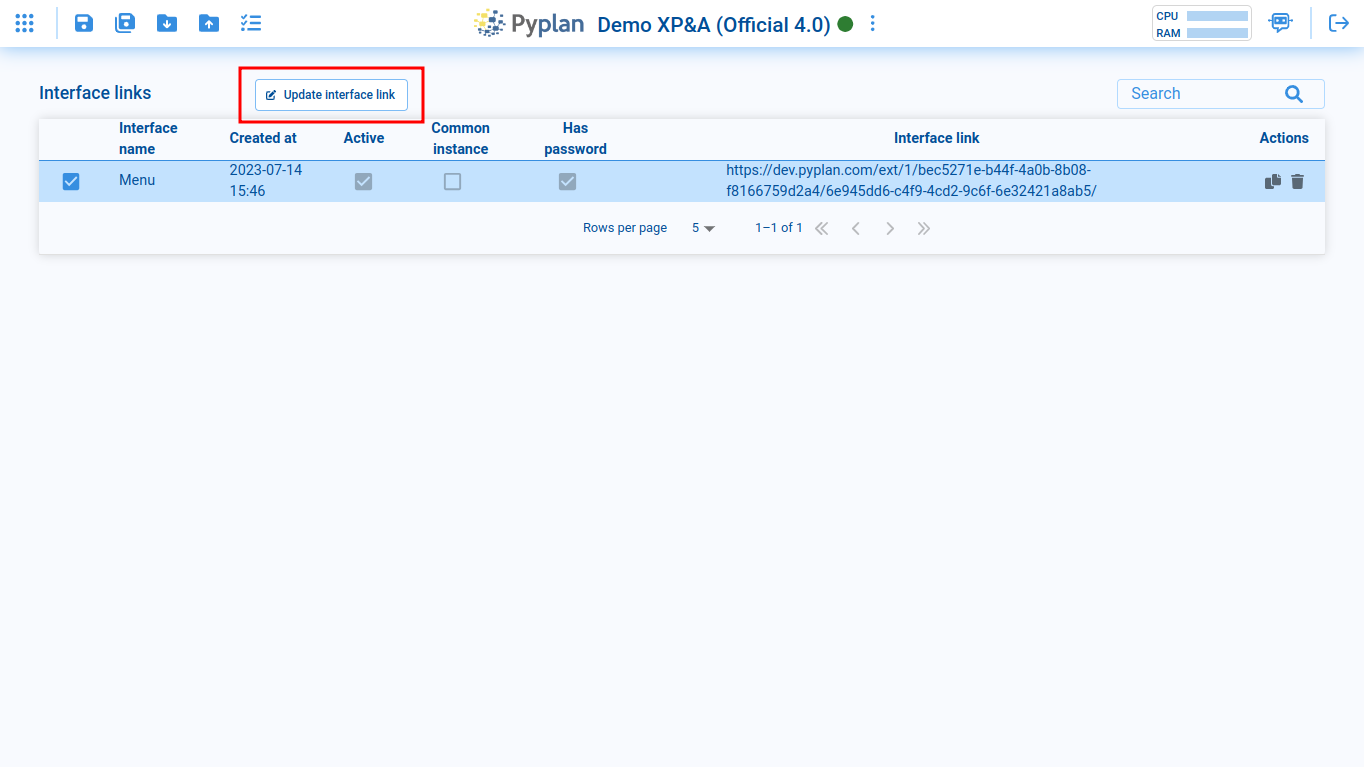
Task: Click the Save As icon
Action: pos(125,23)
